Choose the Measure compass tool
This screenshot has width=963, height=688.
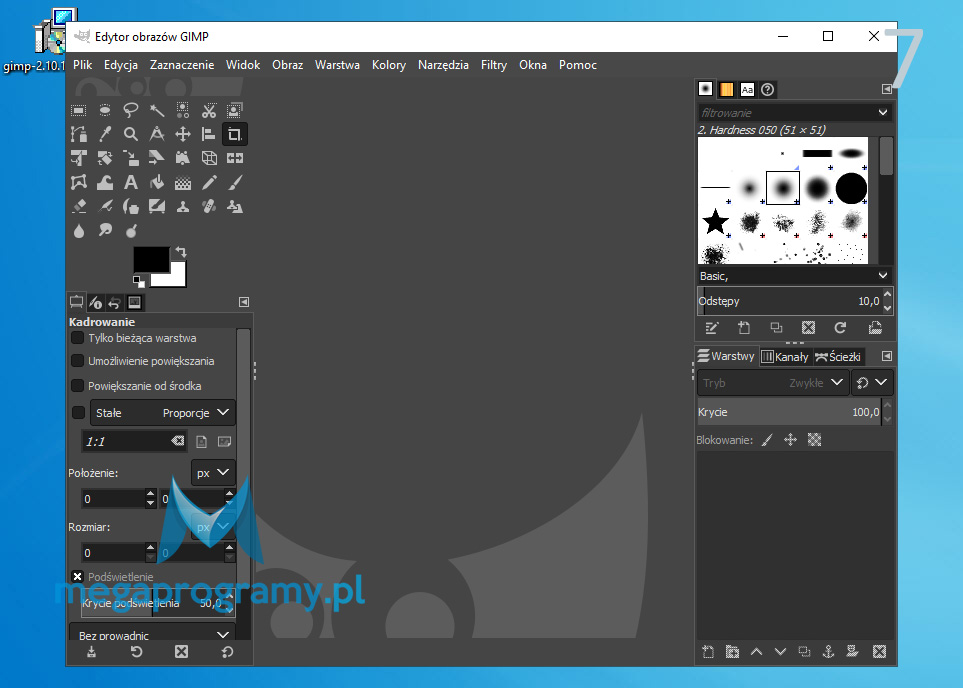click(157, 134)
